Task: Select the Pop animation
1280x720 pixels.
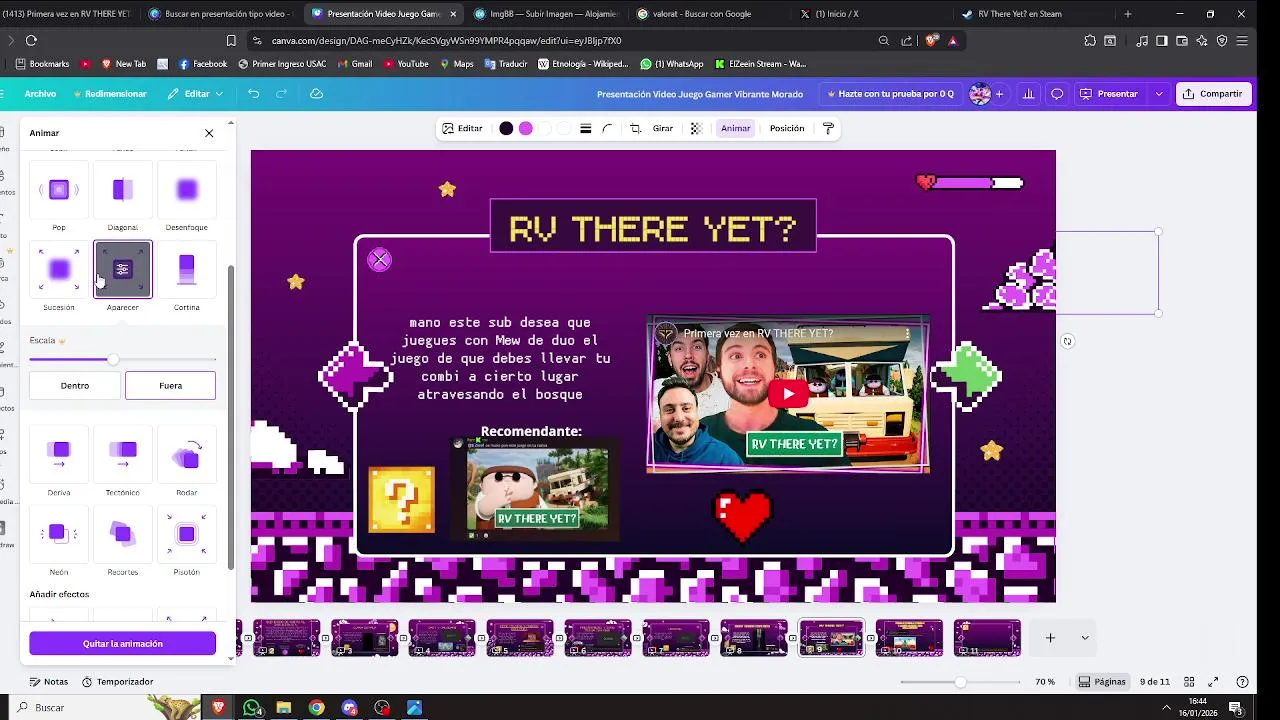Action: [x=59, y=190]
